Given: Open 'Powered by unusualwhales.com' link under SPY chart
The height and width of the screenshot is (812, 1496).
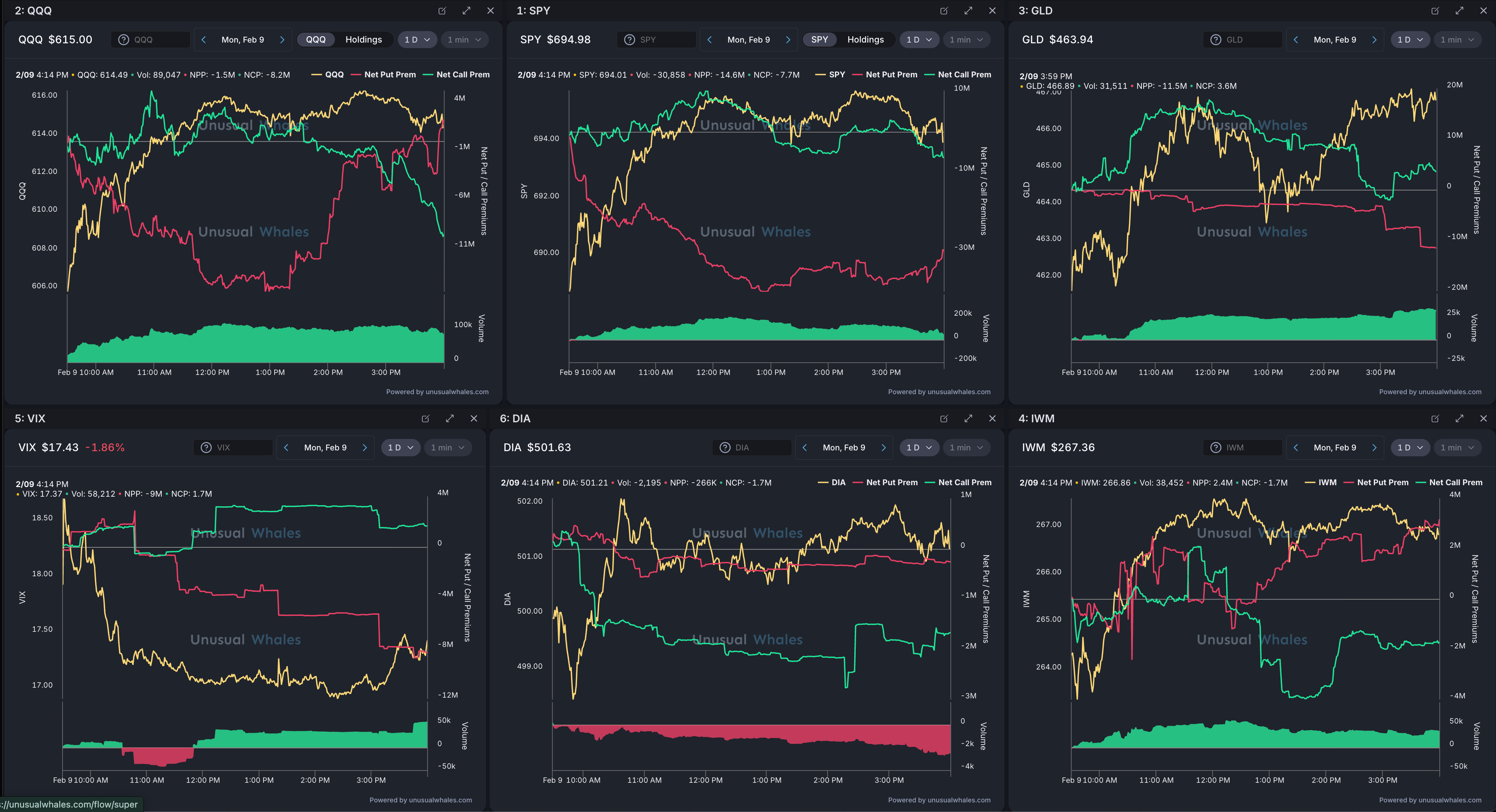Looking at the screenshot, I should 939,392.
